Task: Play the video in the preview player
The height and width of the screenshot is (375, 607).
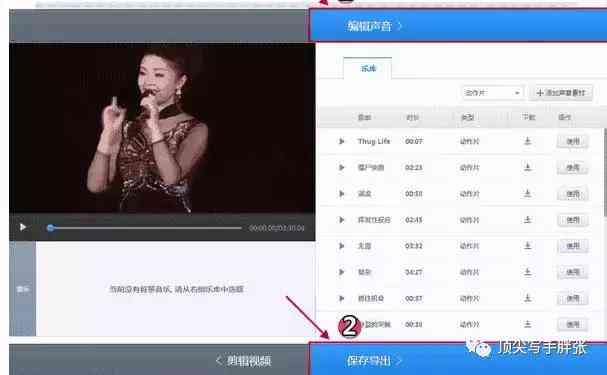Action: (23, 227)
